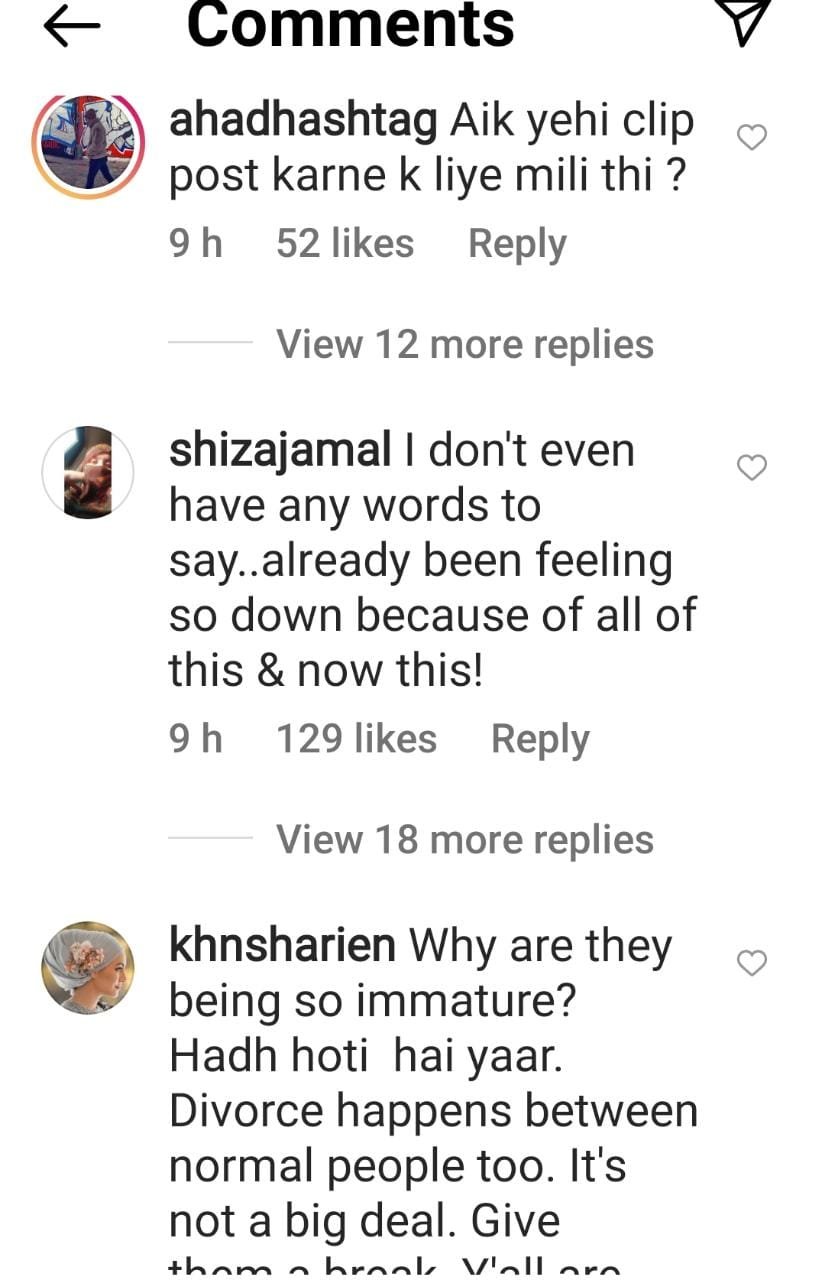
Task: Open shizajamal's profile picture
Action: pyautogui.click(x=88, y=471)
